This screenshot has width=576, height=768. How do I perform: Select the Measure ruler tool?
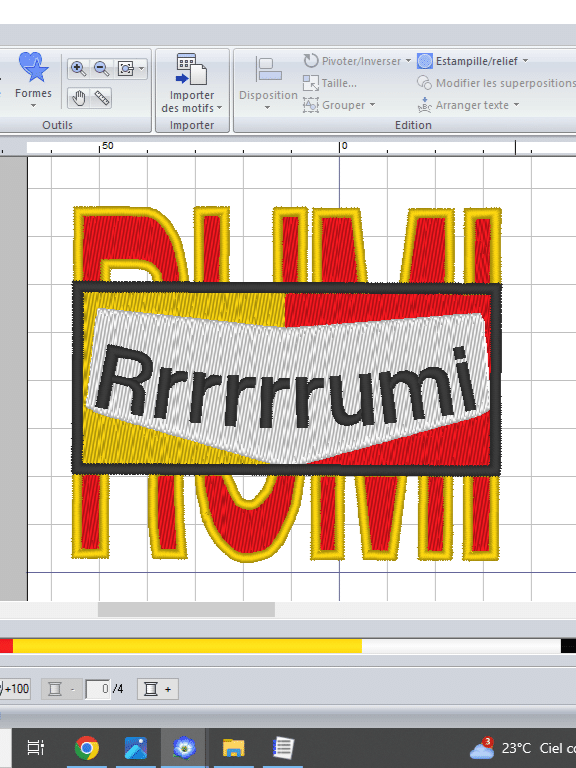[101, 98]
